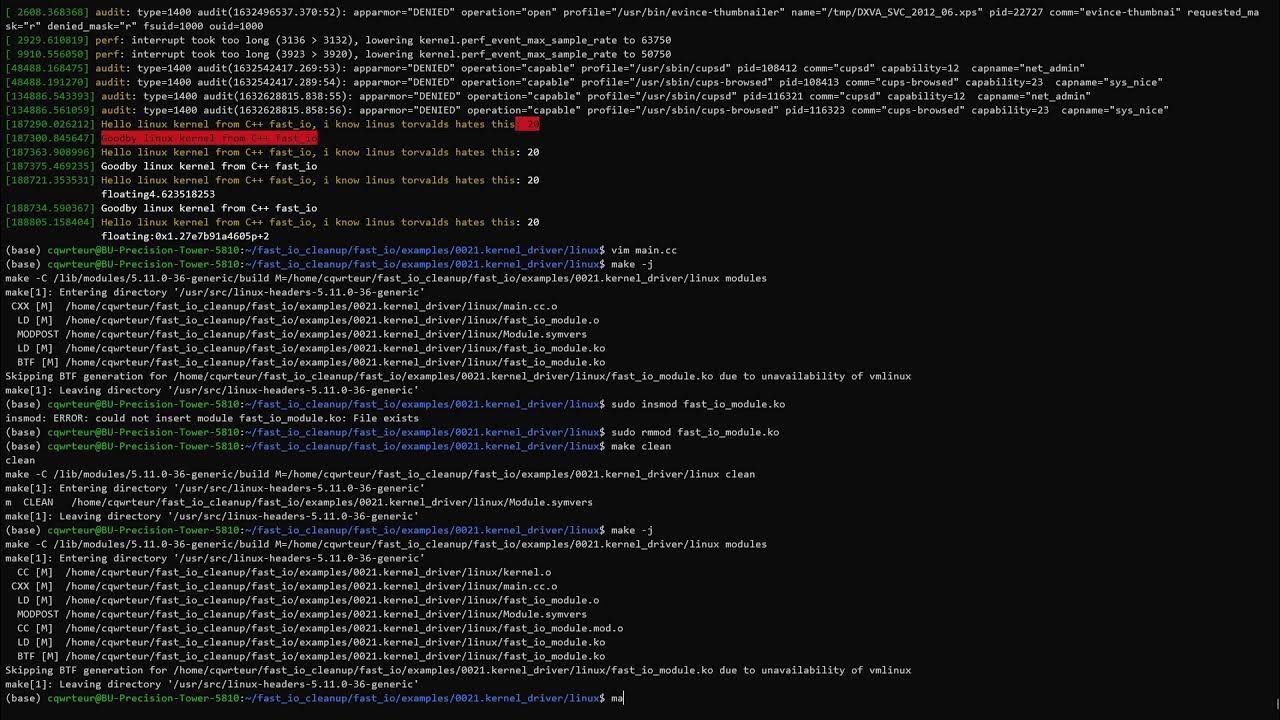
Task: Click the timestamp [188805.158404]
Action: point(50,222)
